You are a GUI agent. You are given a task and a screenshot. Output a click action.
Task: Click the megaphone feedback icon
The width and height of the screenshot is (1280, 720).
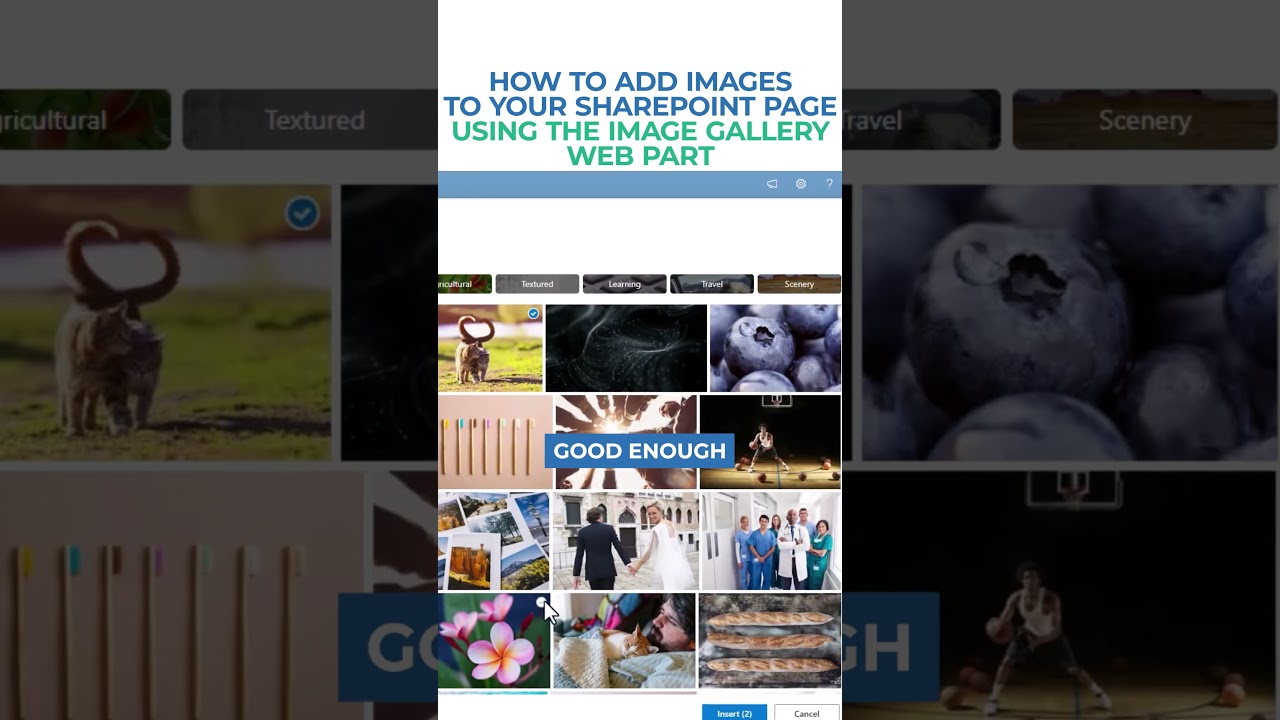point(772,184)
